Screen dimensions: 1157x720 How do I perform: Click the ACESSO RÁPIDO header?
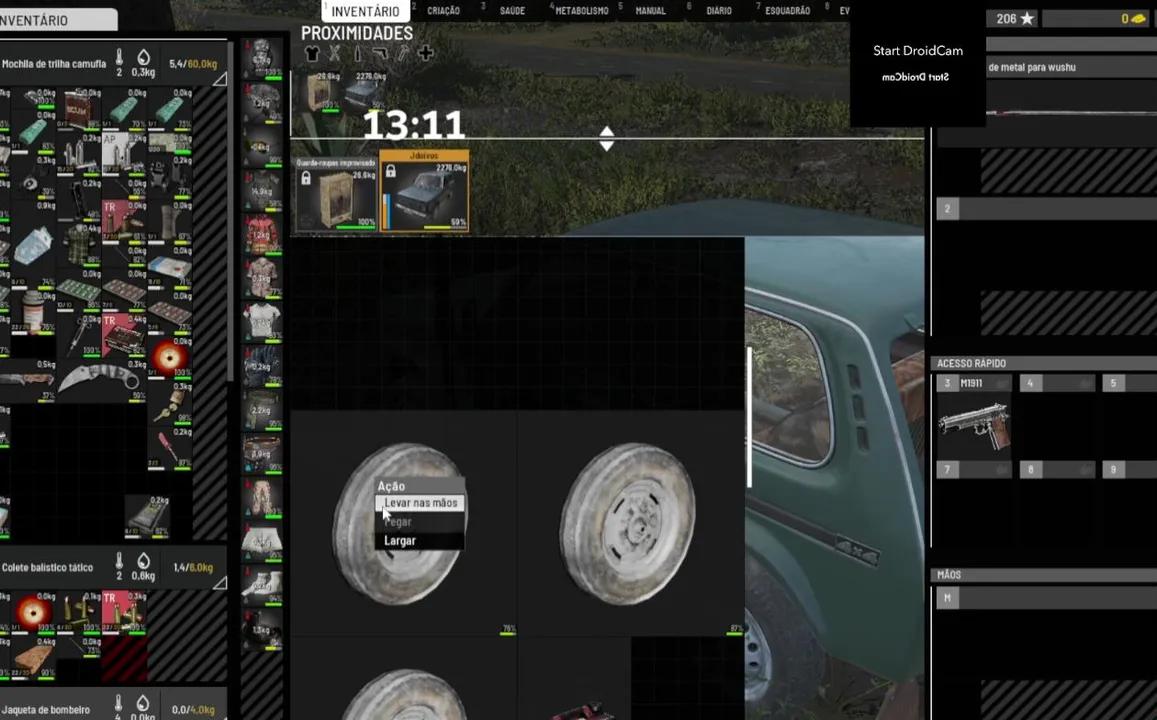[x=1044, y=363]
